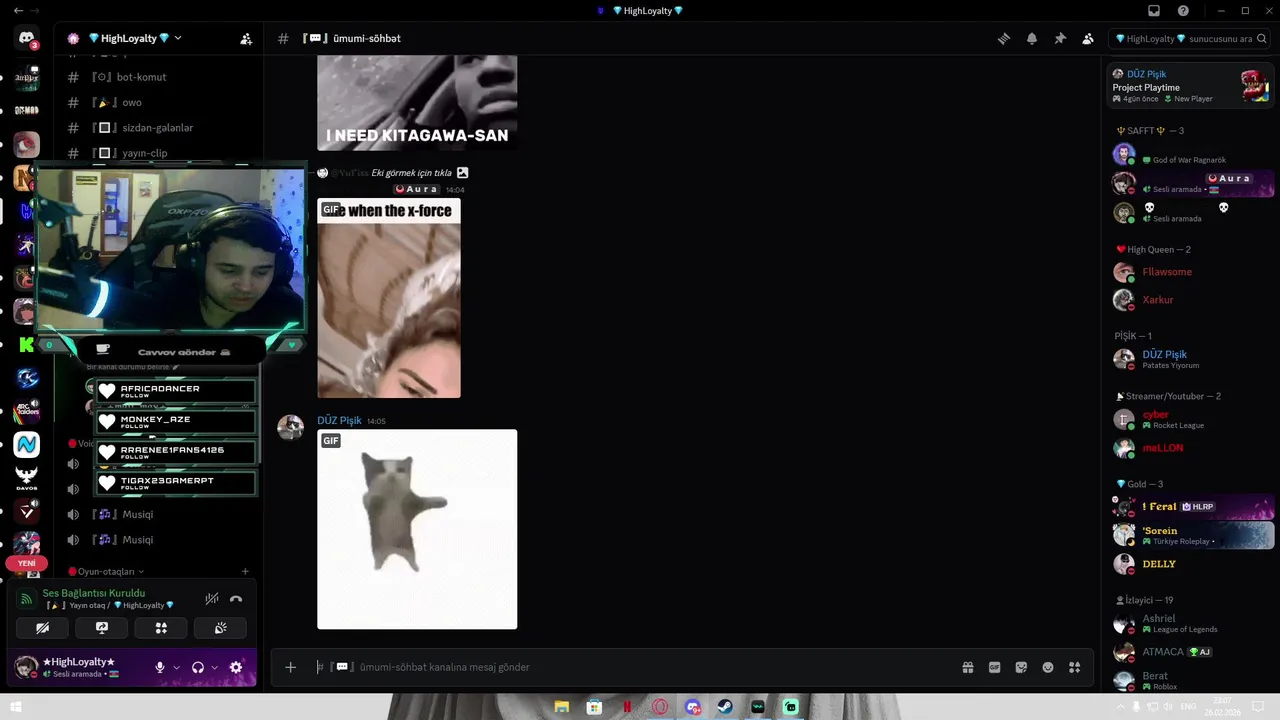Open the gift icon in message bar
This screenshot has width=1280, height=720.
pyautogui.click(x=968, y=667)
